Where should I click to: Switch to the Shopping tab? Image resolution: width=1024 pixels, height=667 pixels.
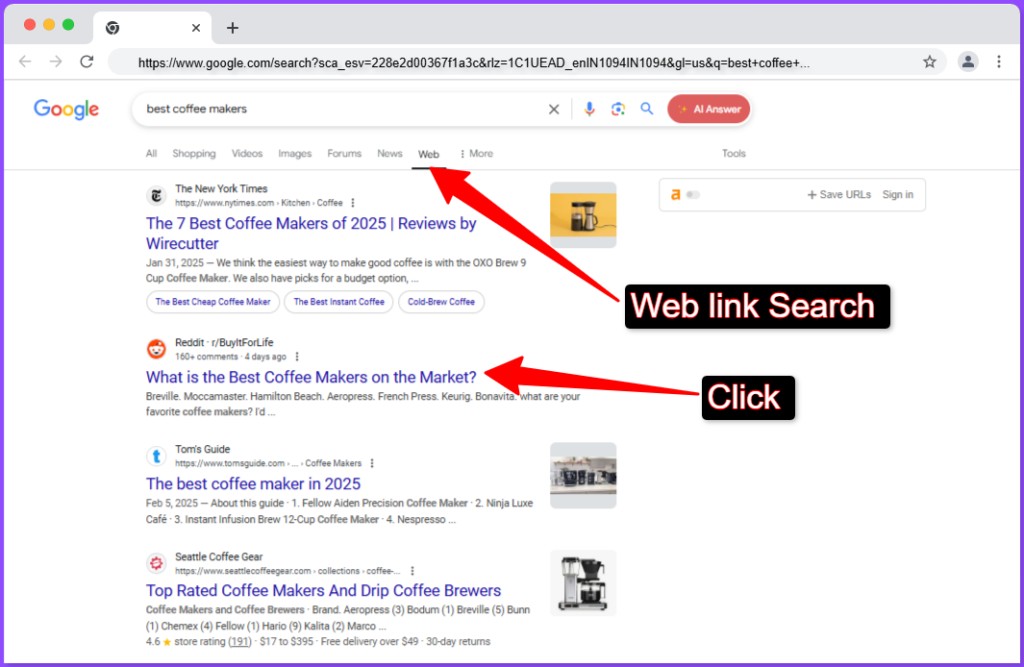pos(194,154)
